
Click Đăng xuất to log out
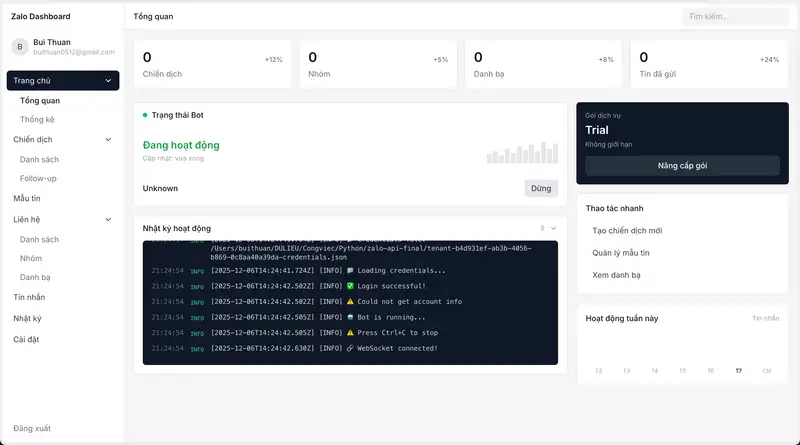(32, 429)
